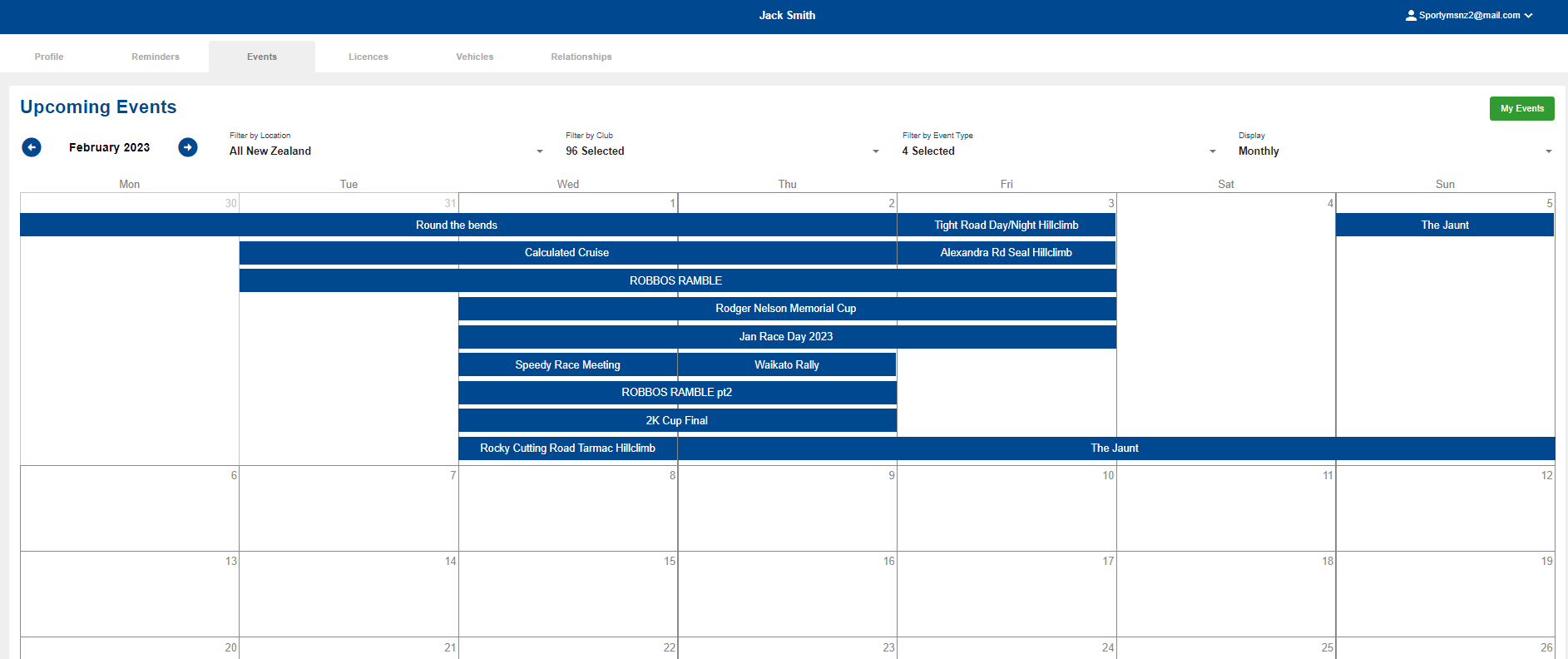Click the Sportymsnz2@mail.com account email
Image resolution: width=1568 pixels, height=659 pixels.
(x=1469, y=15)
